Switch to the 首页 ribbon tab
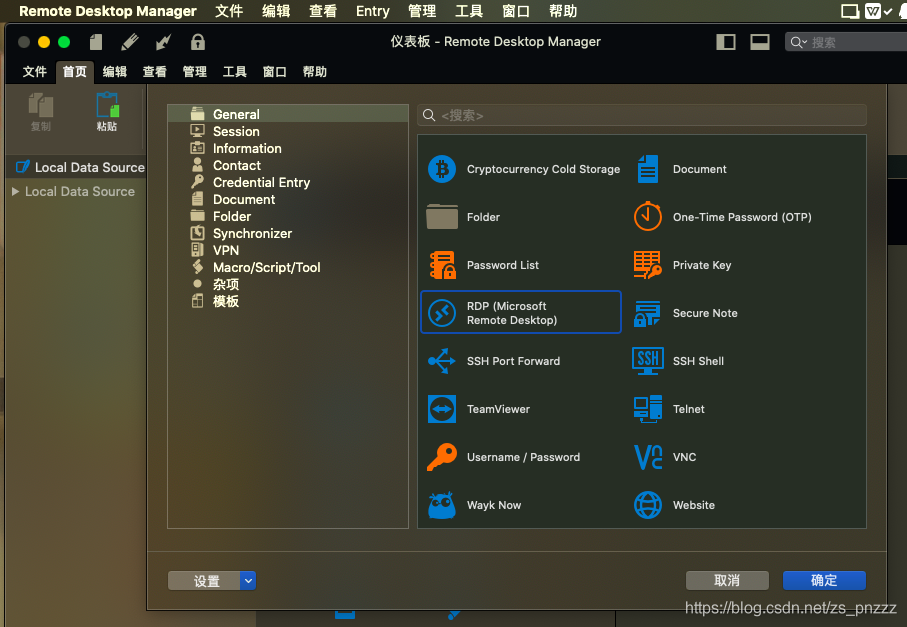907x627 pixels. [x=75, y=72]
